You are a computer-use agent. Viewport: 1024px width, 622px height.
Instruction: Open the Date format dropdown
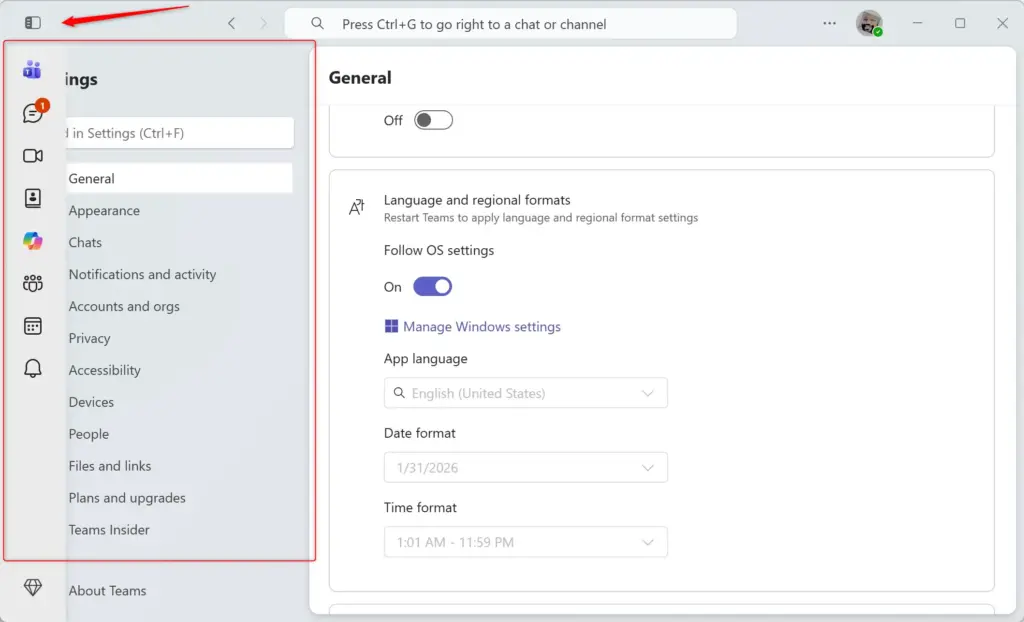click(526, 467)
